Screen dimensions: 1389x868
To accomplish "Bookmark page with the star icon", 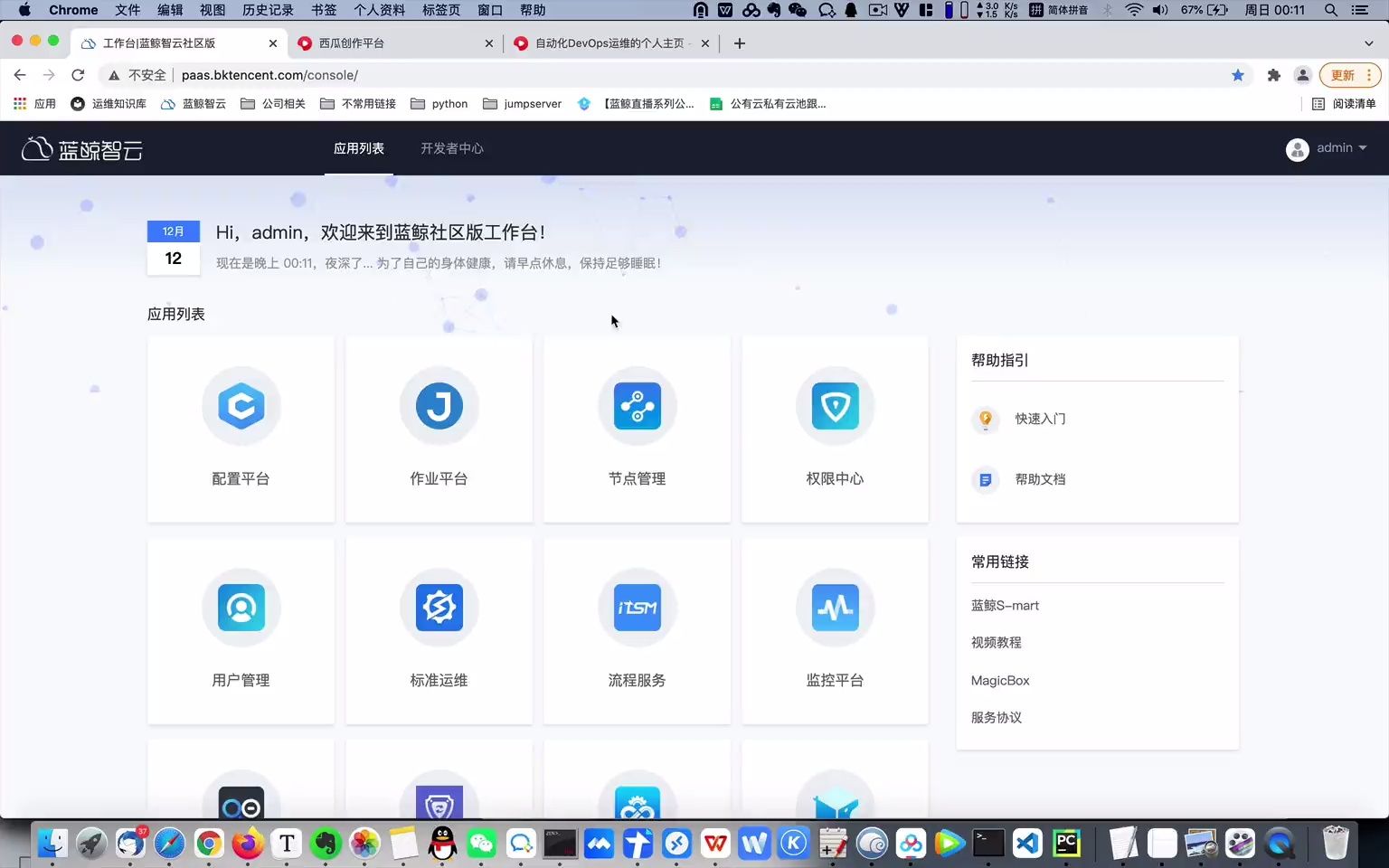I will (x=1238, y=75).
